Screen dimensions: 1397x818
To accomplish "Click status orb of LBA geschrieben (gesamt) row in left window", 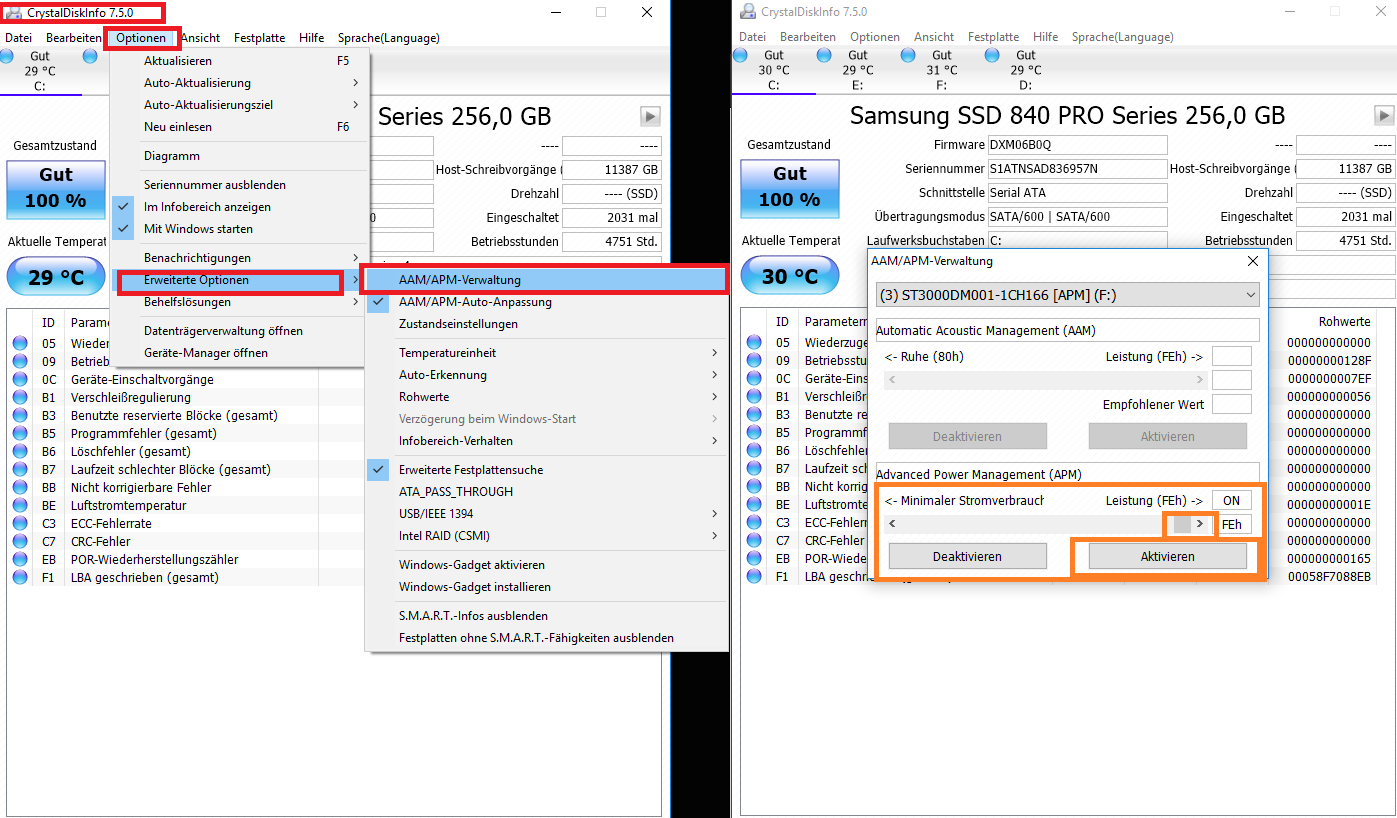I will pos(20,577).
